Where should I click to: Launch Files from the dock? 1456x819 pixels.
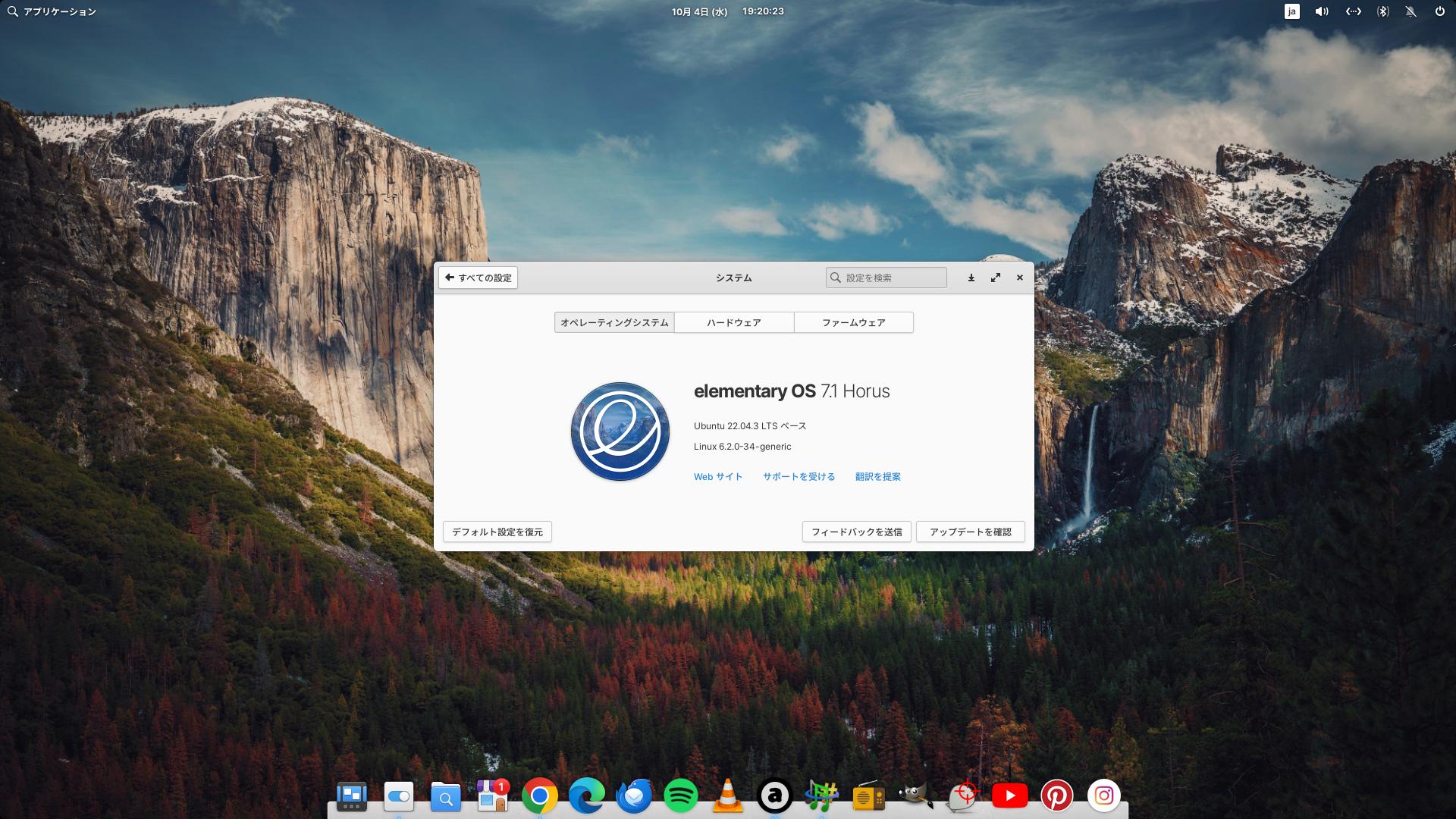[446, 795]
